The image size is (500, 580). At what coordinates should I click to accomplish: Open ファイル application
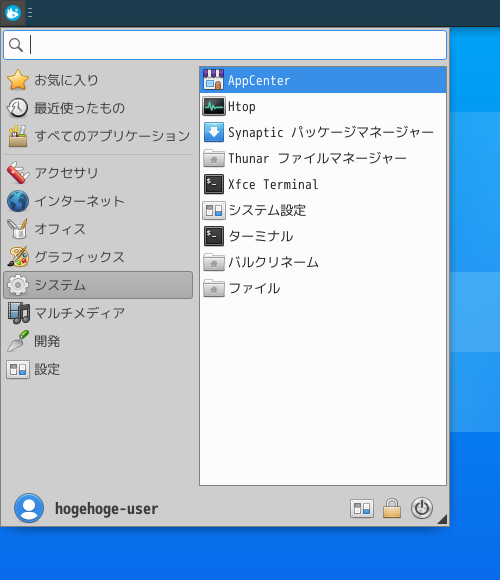point(323,288)
